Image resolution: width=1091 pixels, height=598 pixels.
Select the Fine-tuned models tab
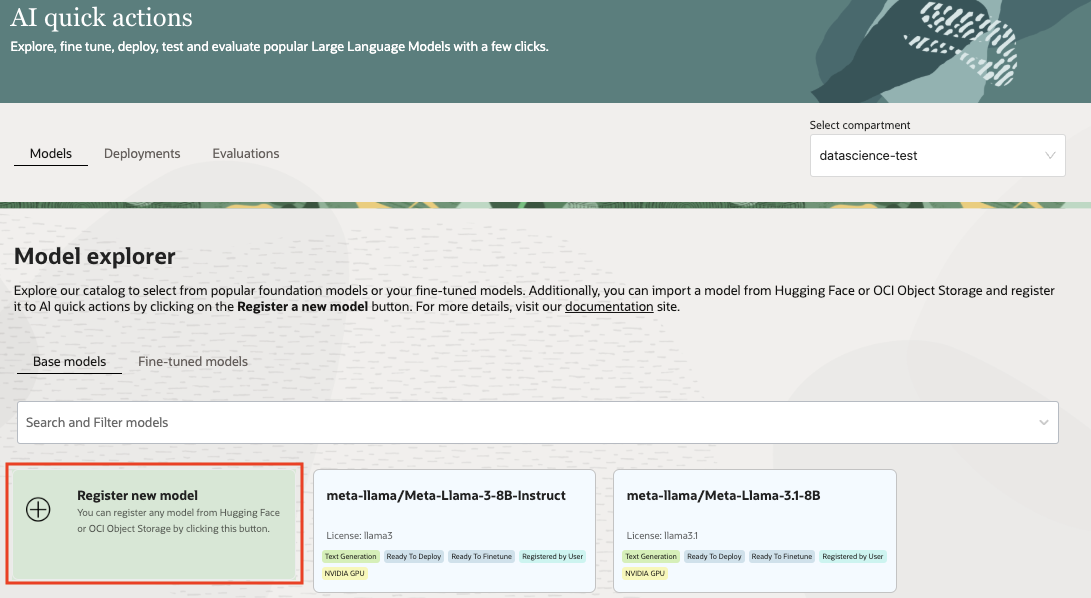coord(193,361)
